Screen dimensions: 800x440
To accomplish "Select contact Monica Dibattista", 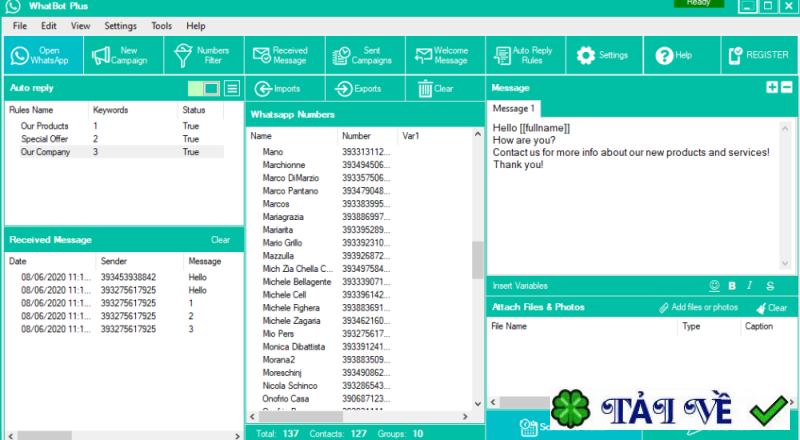I will click(293, 347).
